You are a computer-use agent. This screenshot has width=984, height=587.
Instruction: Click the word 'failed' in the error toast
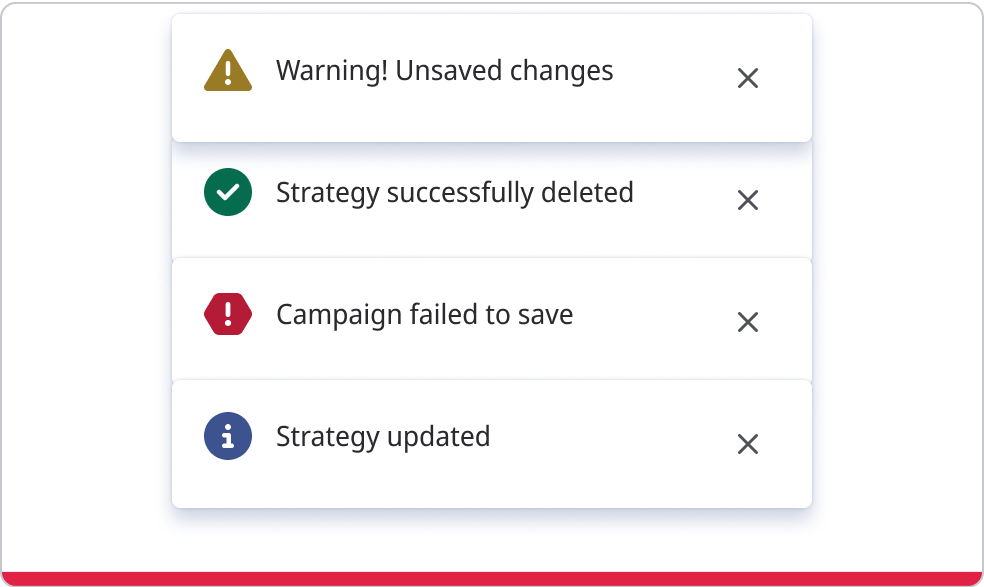[x=444, y=315]
